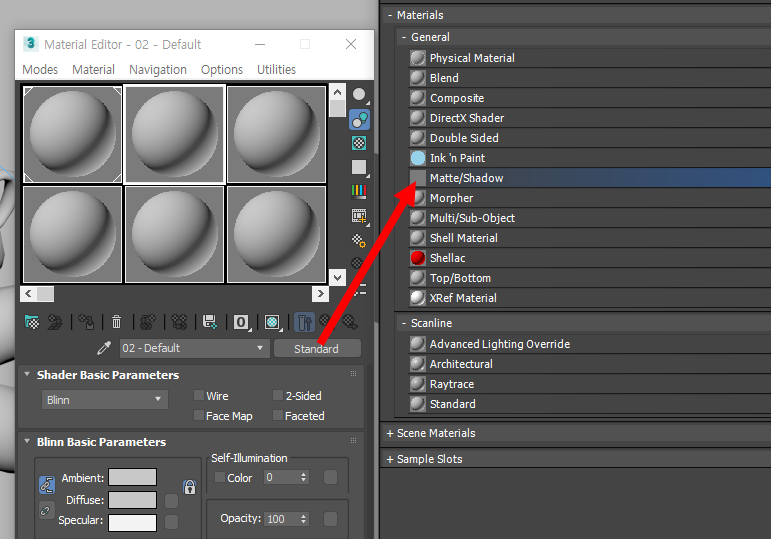Click the Specular map button square

coord(171,522)
